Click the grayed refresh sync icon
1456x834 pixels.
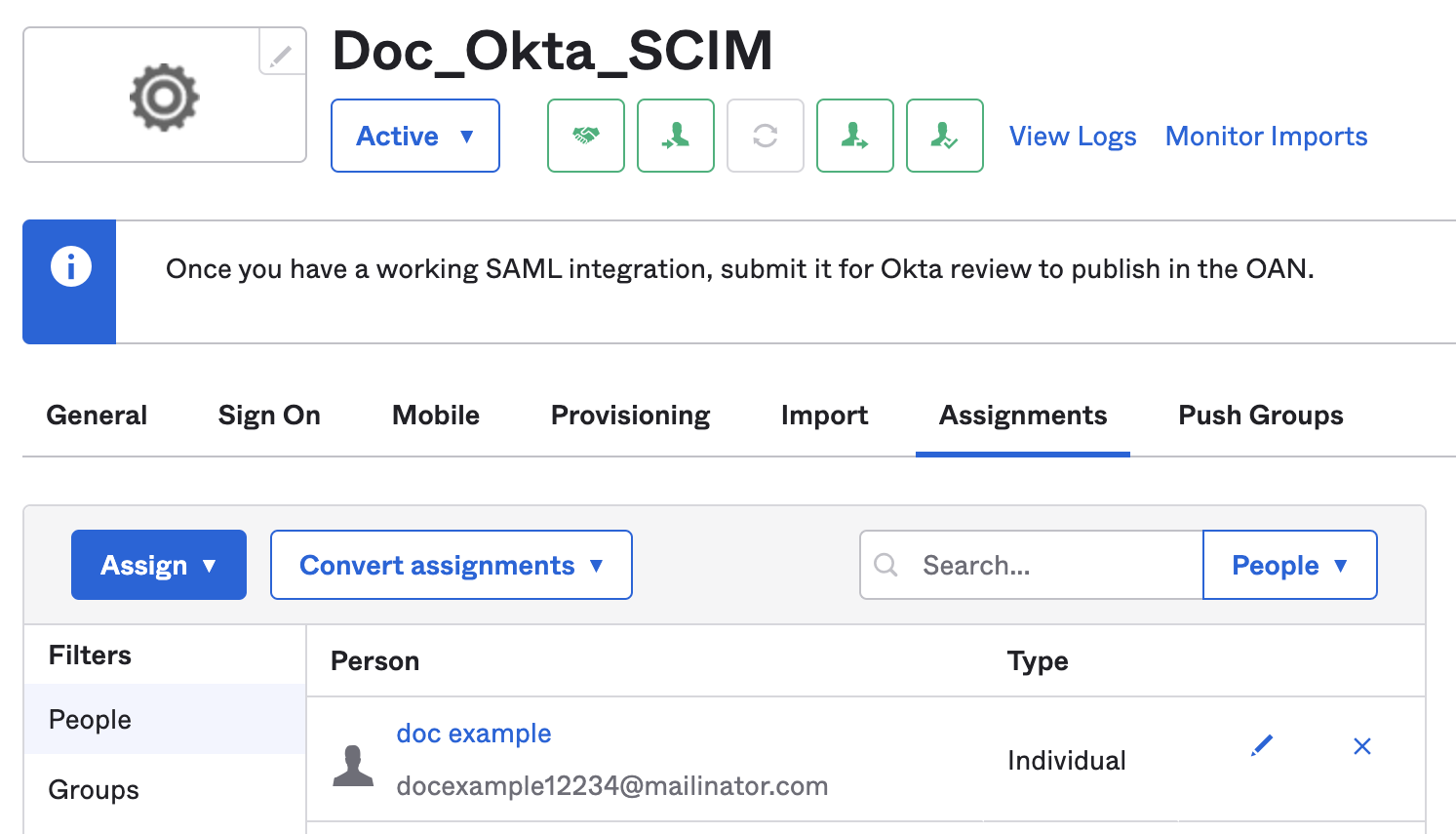765,136
